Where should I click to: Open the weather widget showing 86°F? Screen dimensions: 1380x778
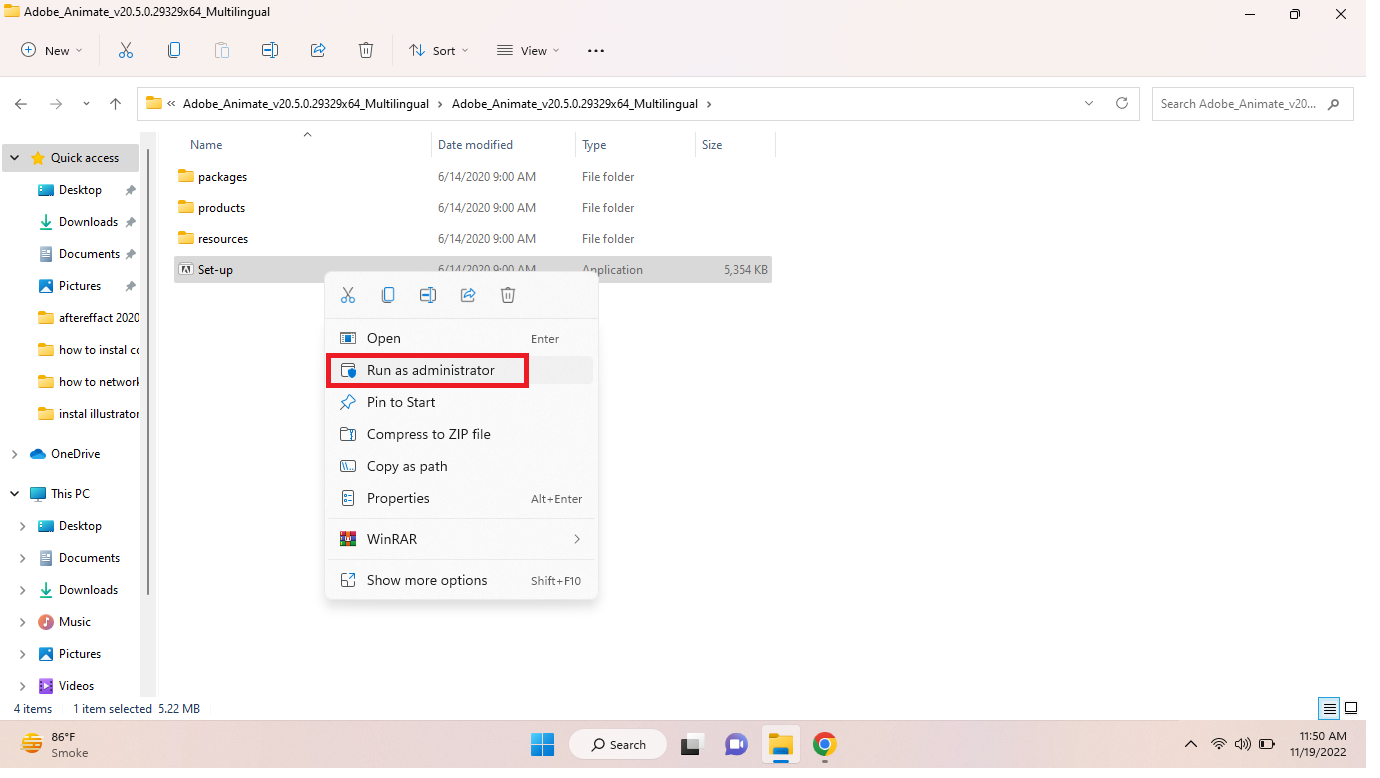tap(55, 744)
